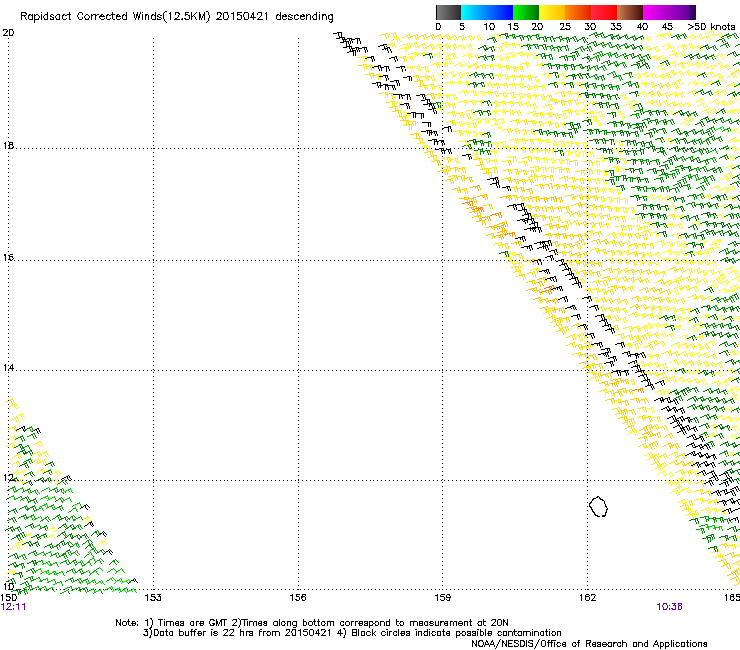
Task: Click the longitude label '153'
Action: (x=153, y=598)
